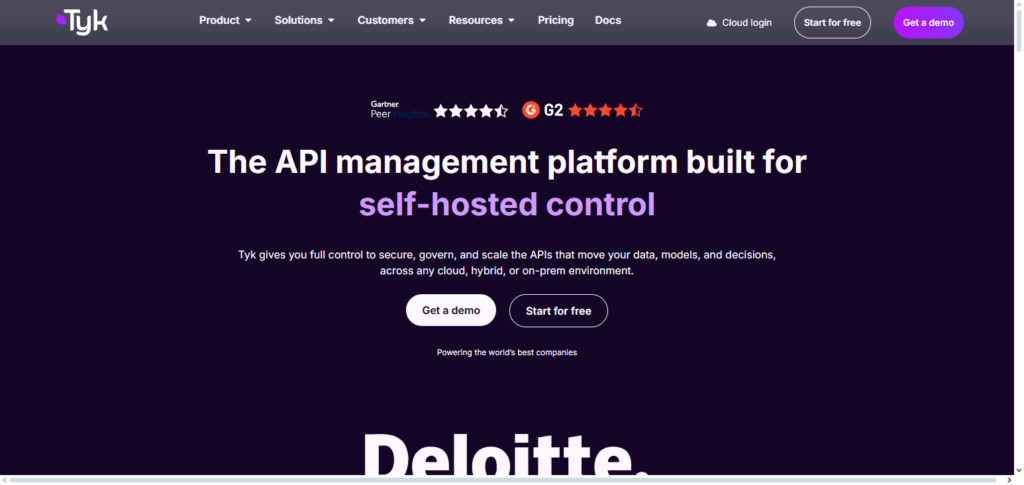Click the horizontal scrollbar at the bottom
This screenshot has height=485, width=1024.
click(500, 480)
